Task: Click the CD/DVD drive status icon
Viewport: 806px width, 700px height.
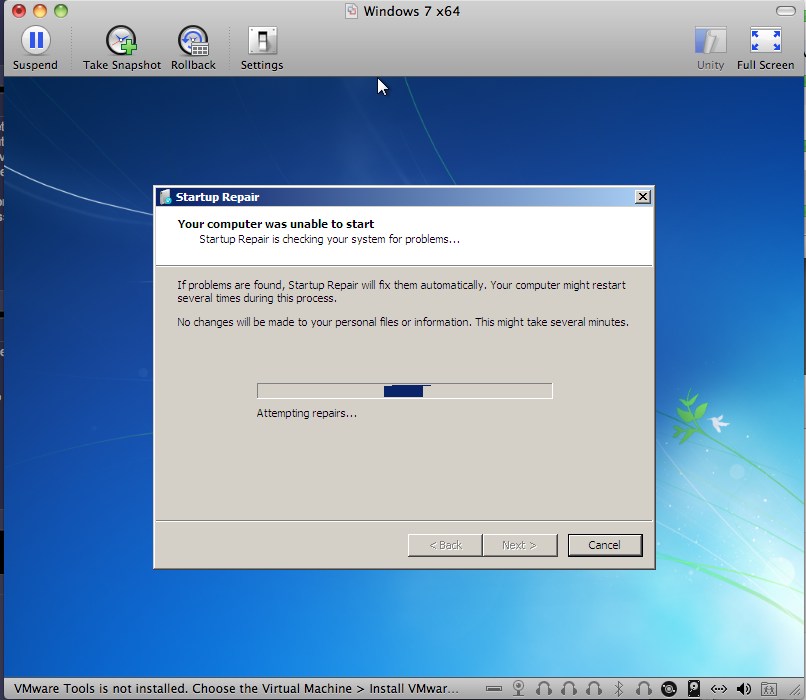Action: [669, 688]
